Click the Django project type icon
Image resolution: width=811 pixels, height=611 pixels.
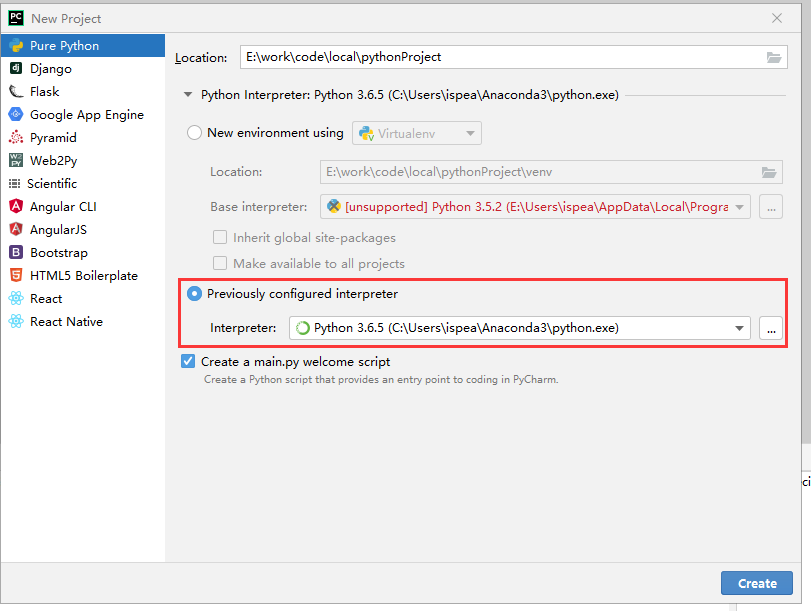point(16,68)
